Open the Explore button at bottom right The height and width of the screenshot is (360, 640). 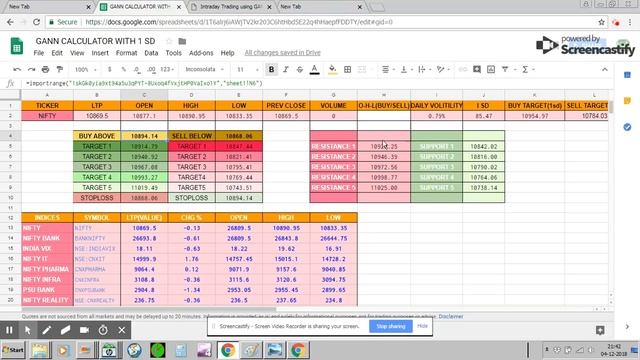click(600, 330)
